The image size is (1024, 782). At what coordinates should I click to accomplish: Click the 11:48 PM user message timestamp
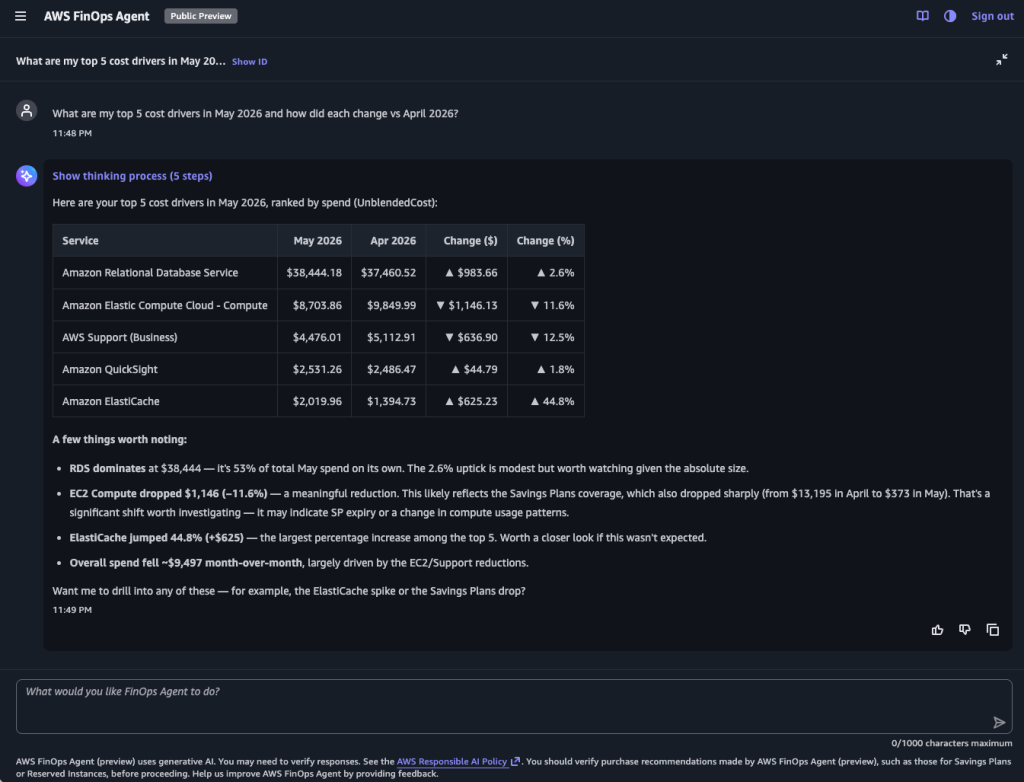pos(72,133)
